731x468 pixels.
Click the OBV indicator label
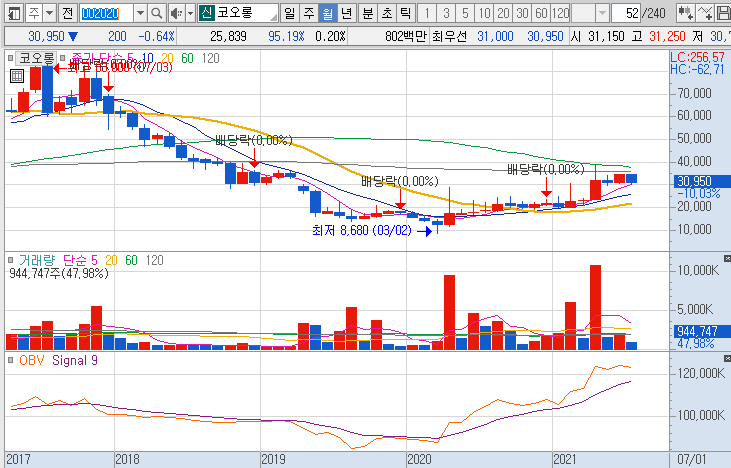31,360
